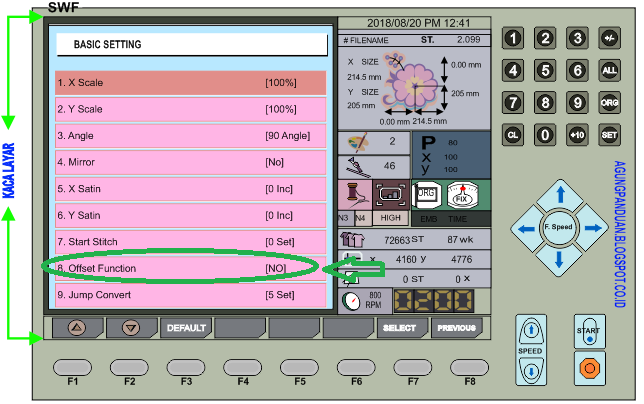Tap the F8 function key
The width and height of the screenshot is (644, 404).
click(x=469, y=367)
